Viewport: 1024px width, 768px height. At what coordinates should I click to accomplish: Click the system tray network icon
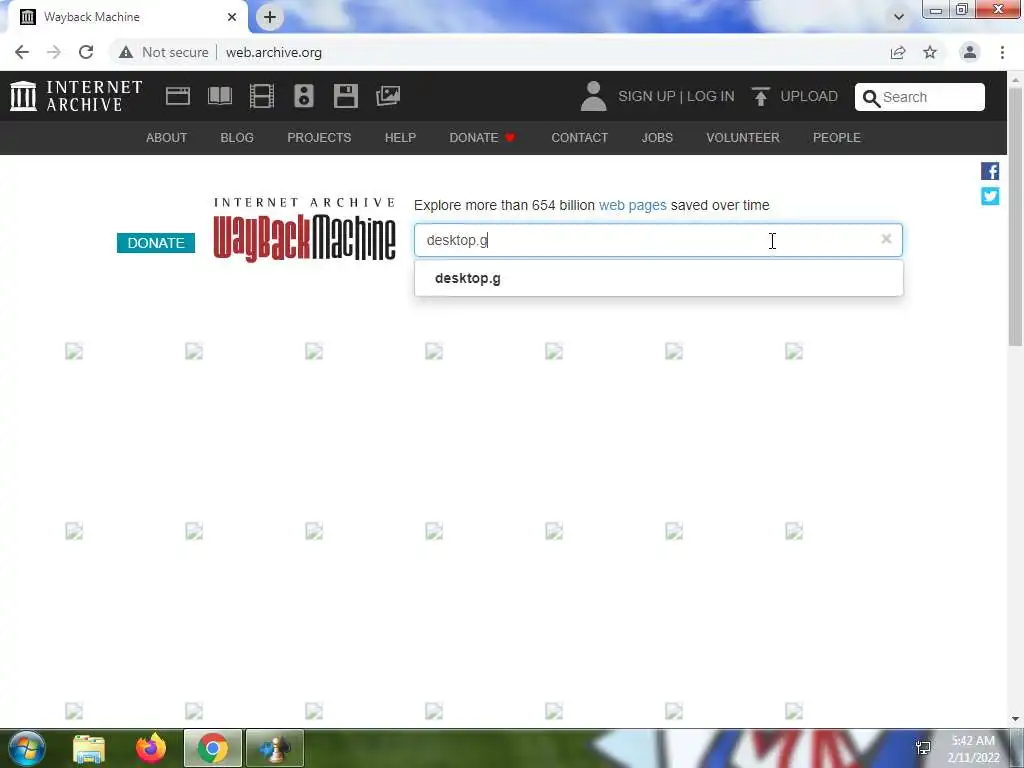923,748
